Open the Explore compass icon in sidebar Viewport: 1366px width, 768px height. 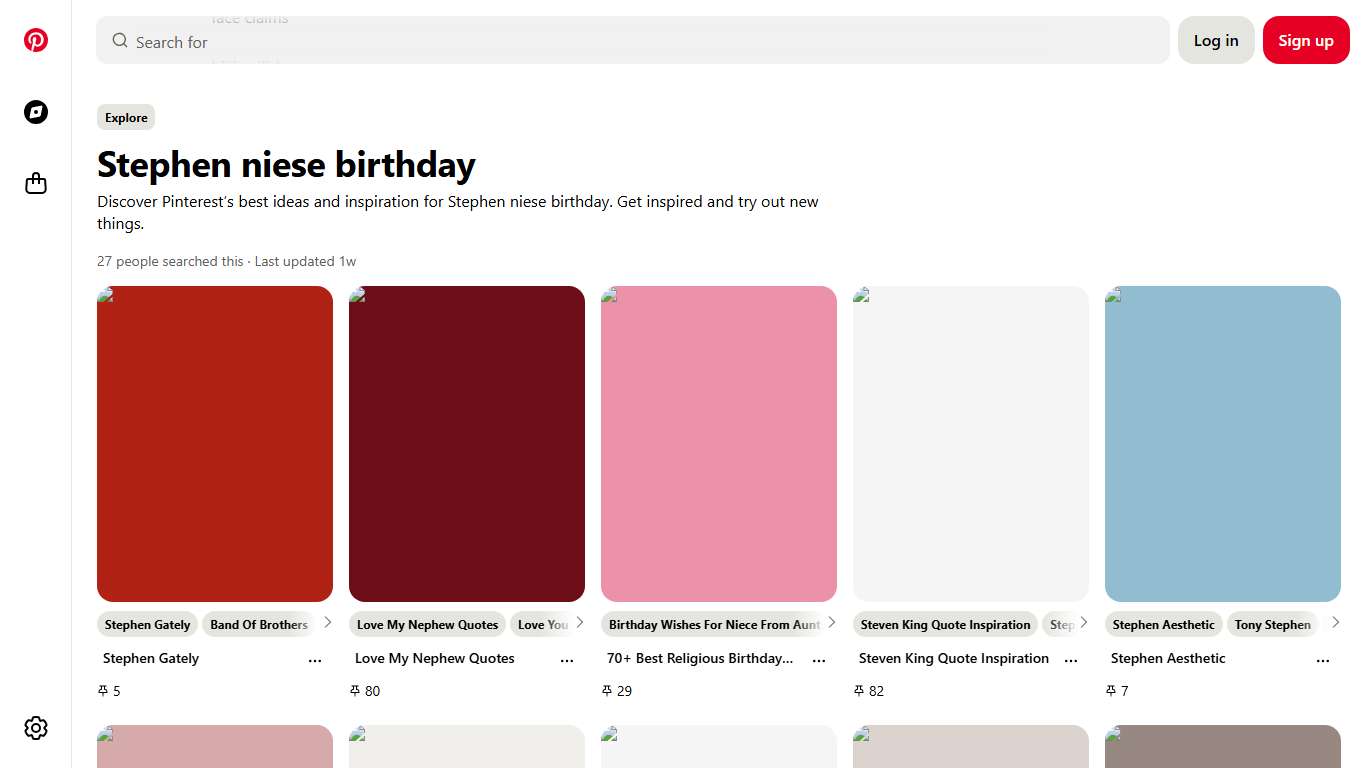(x=36, y=112)
